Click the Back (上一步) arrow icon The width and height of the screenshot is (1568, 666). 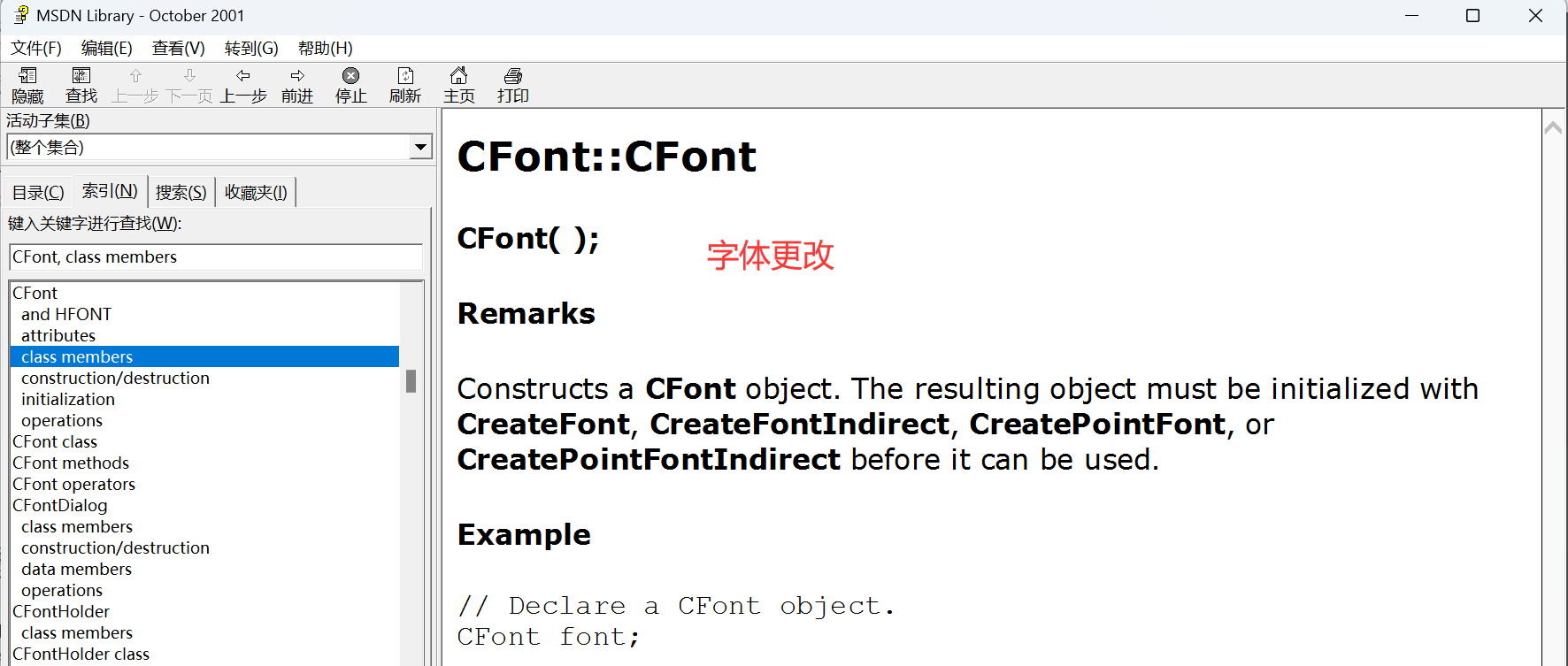[243, 76]
